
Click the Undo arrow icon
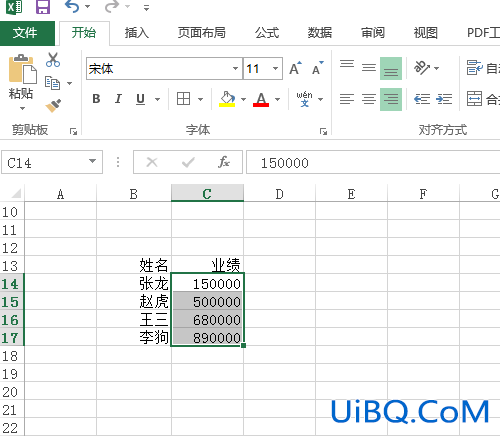pos(72,6)
